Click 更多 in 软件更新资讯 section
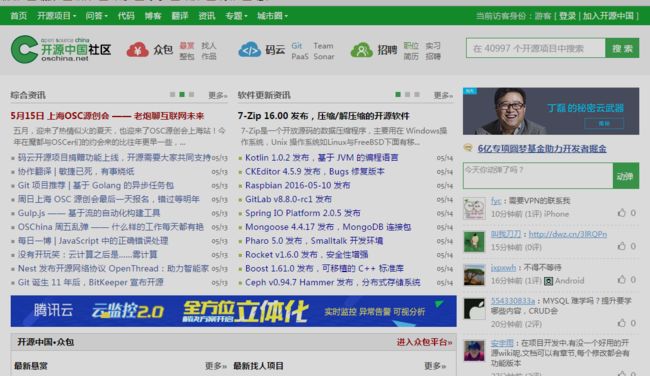The height and width of the screenshot is (376, 650). pyautogui.click(x=443, y=95)
